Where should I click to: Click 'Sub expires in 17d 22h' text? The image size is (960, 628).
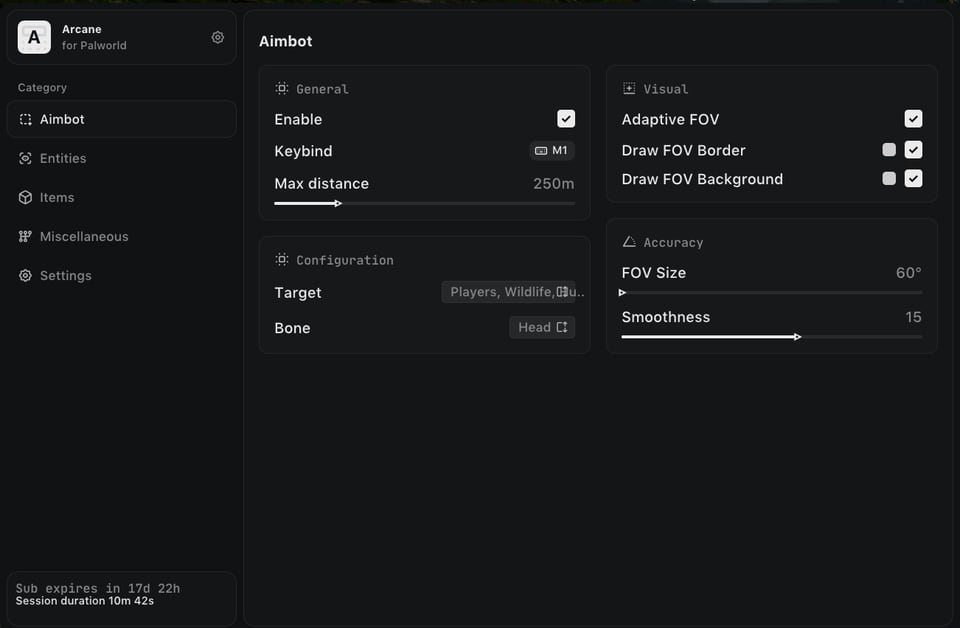[x=98, y=588]
